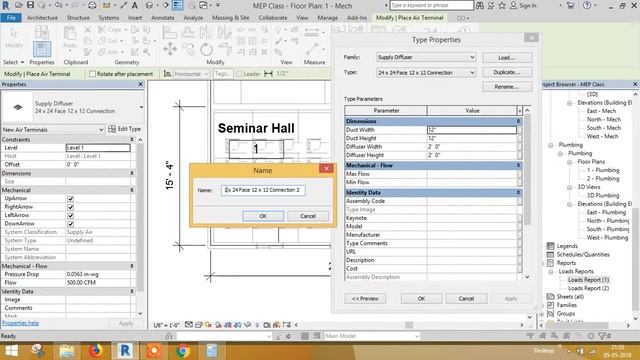
Task: Open the File tab
Action: click(11, 18)
